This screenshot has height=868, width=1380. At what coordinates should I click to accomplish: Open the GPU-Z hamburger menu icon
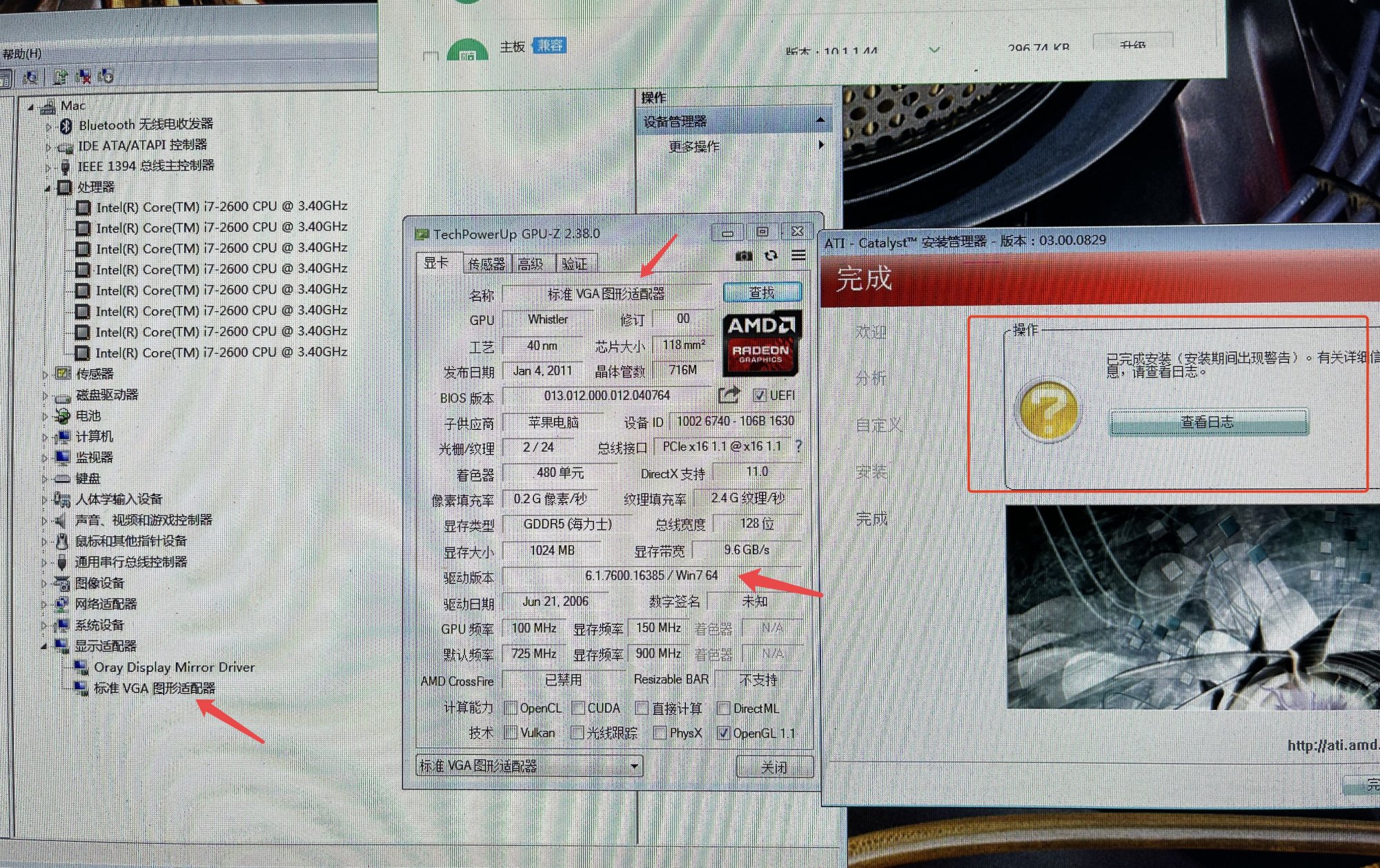[x=798, y=255]
